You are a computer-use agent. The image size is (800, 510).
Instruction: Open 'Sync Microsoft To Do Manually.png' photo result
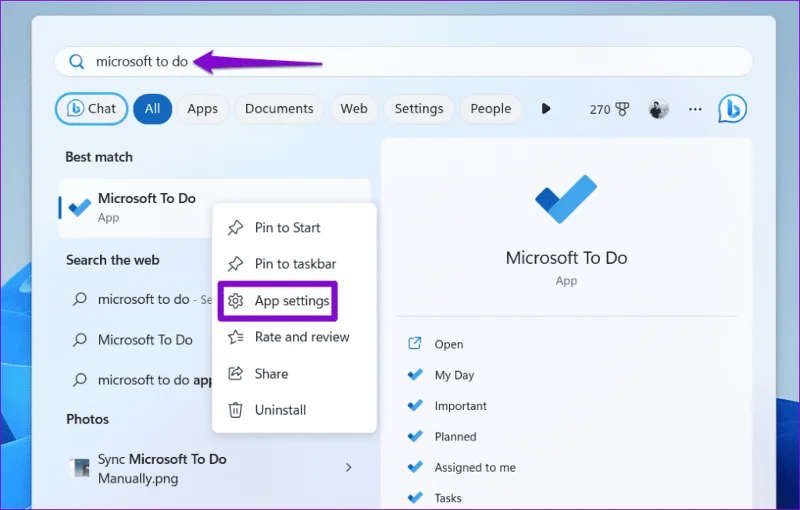pos(214,468)
